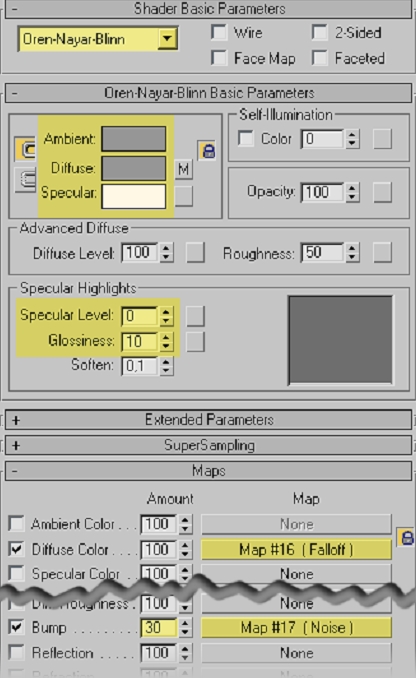
Task: Click the Diffuse Level value field
Action: [141, 253]
